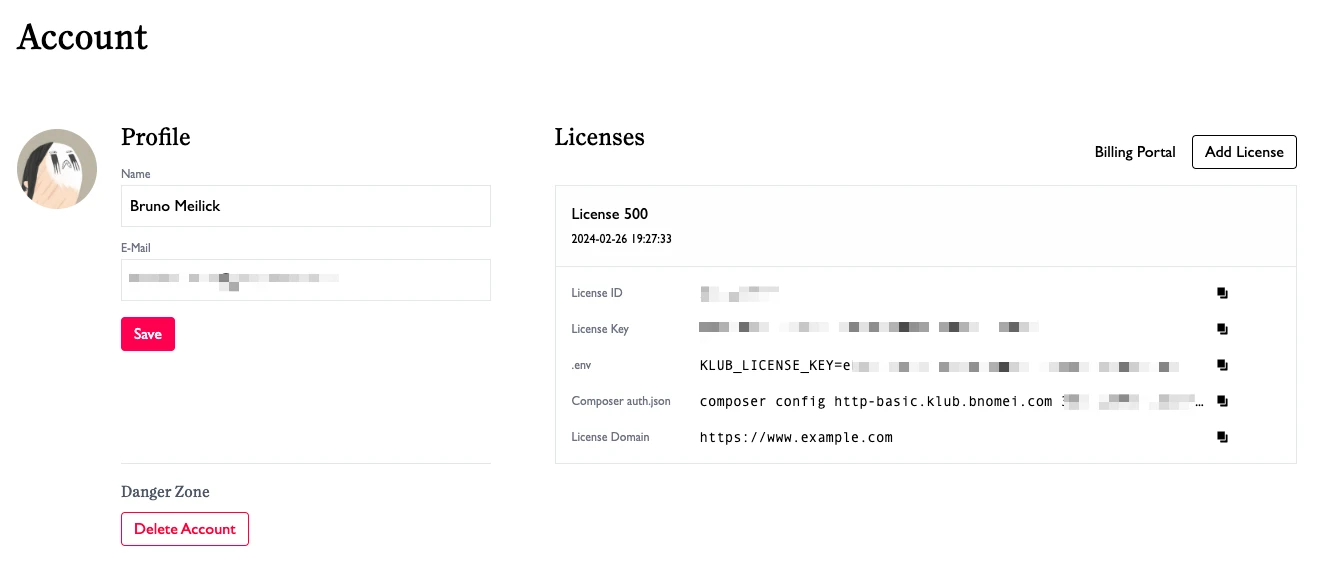Copy the License Domain URL
This screenshot has width=1319, height=568.
pyautogui.click(x=1222, y=437)
